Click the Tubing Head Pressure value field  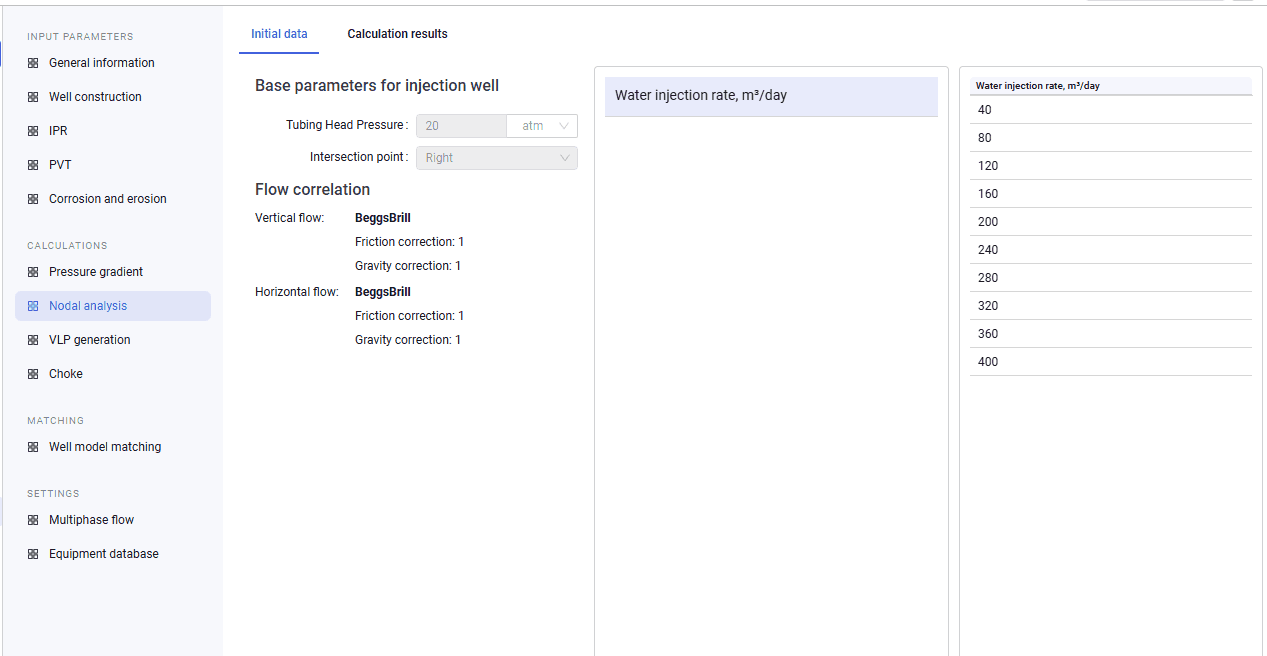click(x=462, y=126)
